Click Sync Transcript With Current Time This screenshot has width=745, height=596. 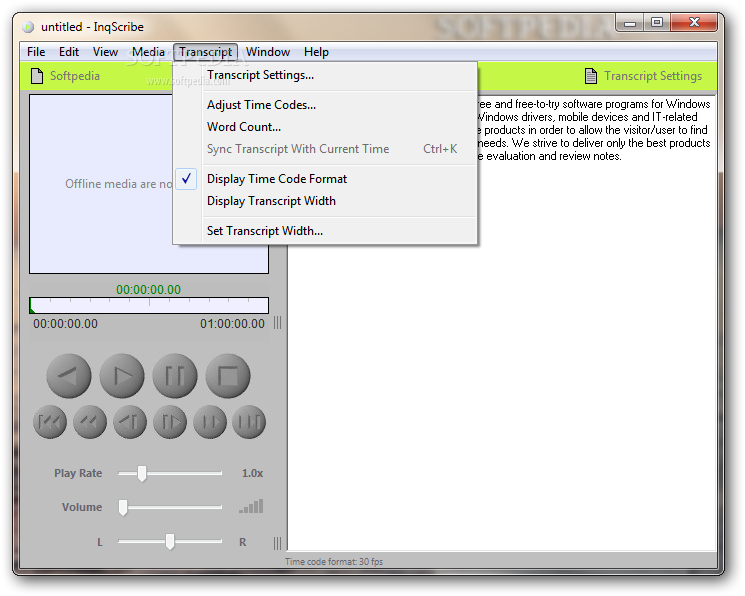click(x=325, y=149)
